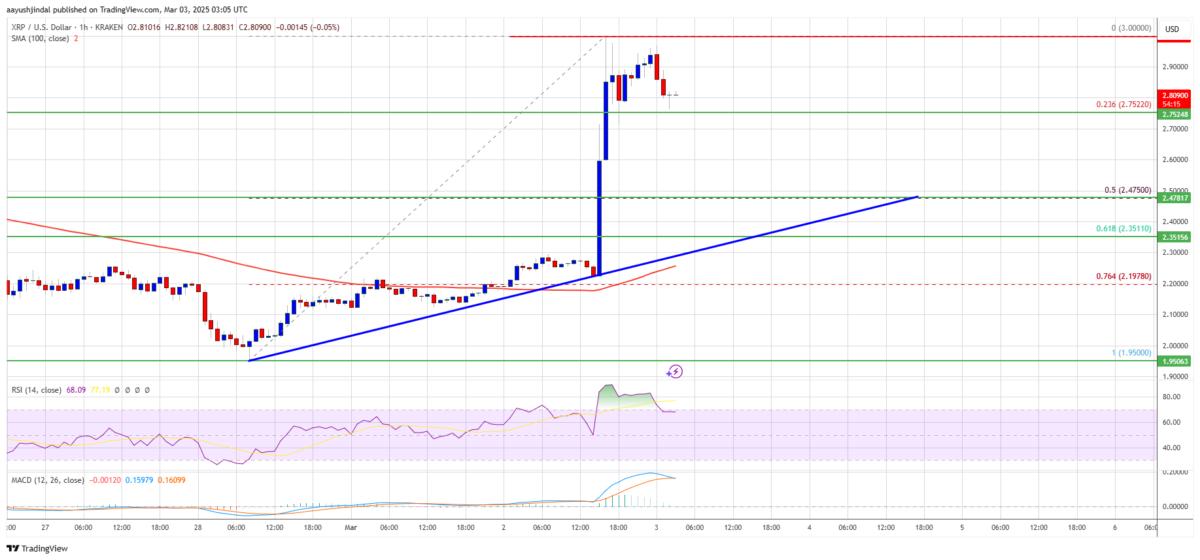The width and height of the screenshot is (1200, 560).
Task: Click the Fibonacci 0.236 (2.75220) level label
Action: 1123,103
